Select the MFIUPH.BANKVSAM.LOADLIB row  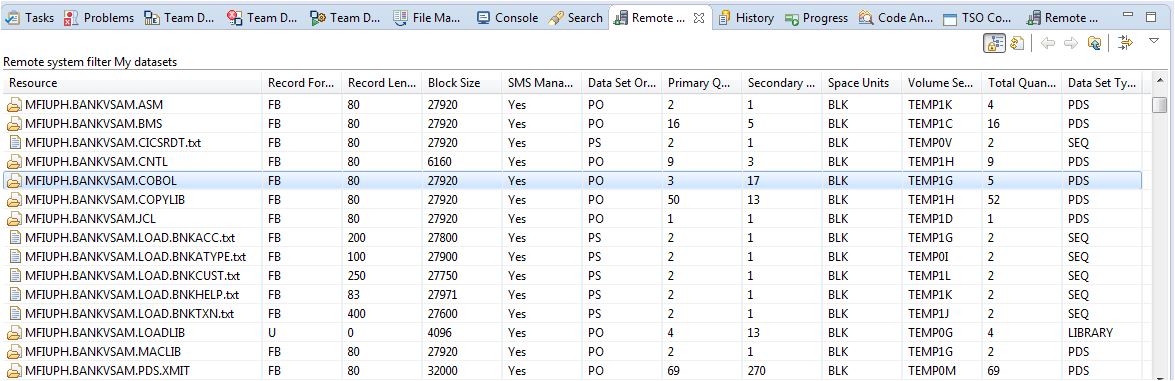tap(573, 332)
